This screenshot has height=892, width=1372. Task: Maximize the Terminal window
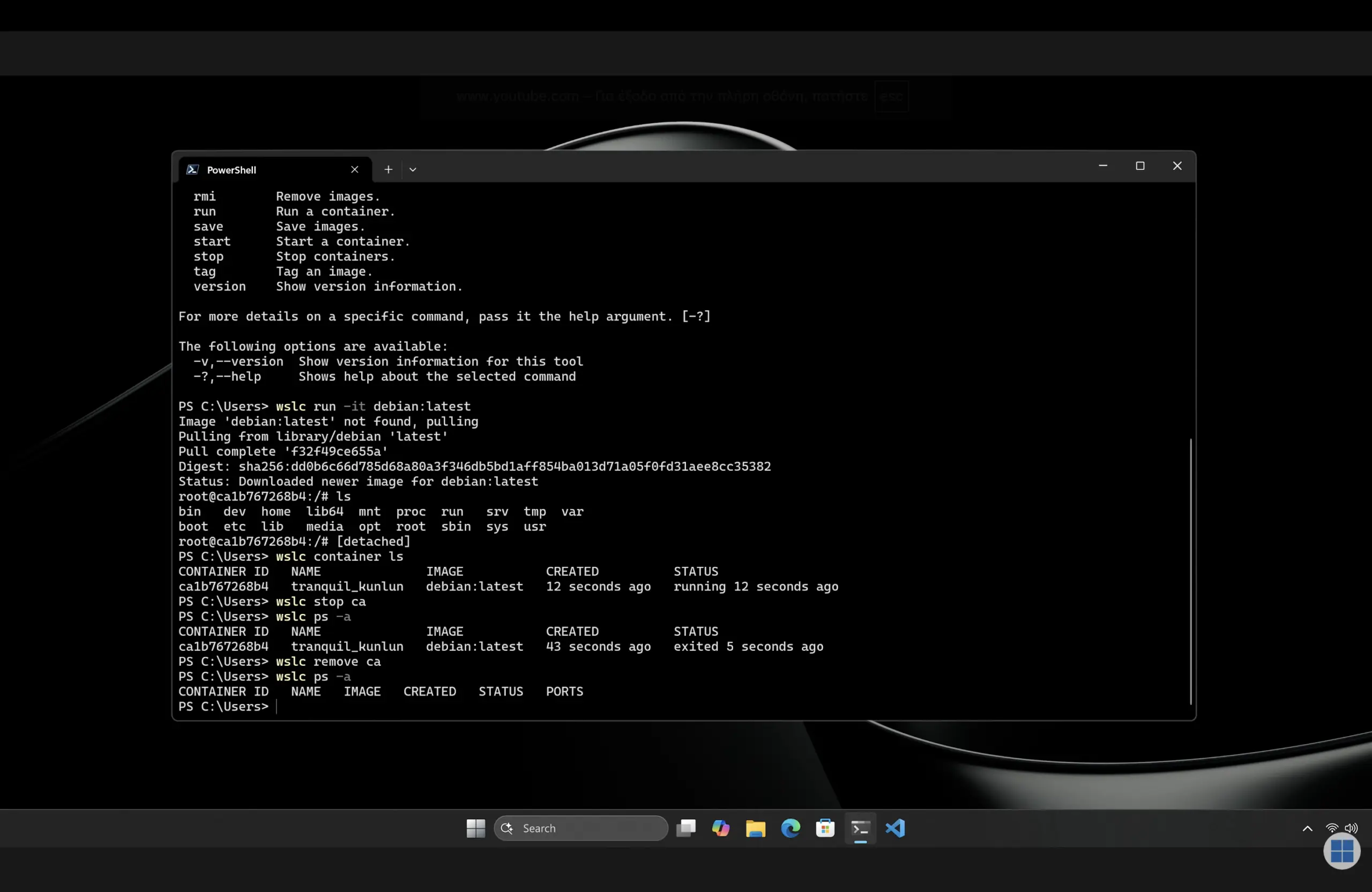click(1140, 166)
